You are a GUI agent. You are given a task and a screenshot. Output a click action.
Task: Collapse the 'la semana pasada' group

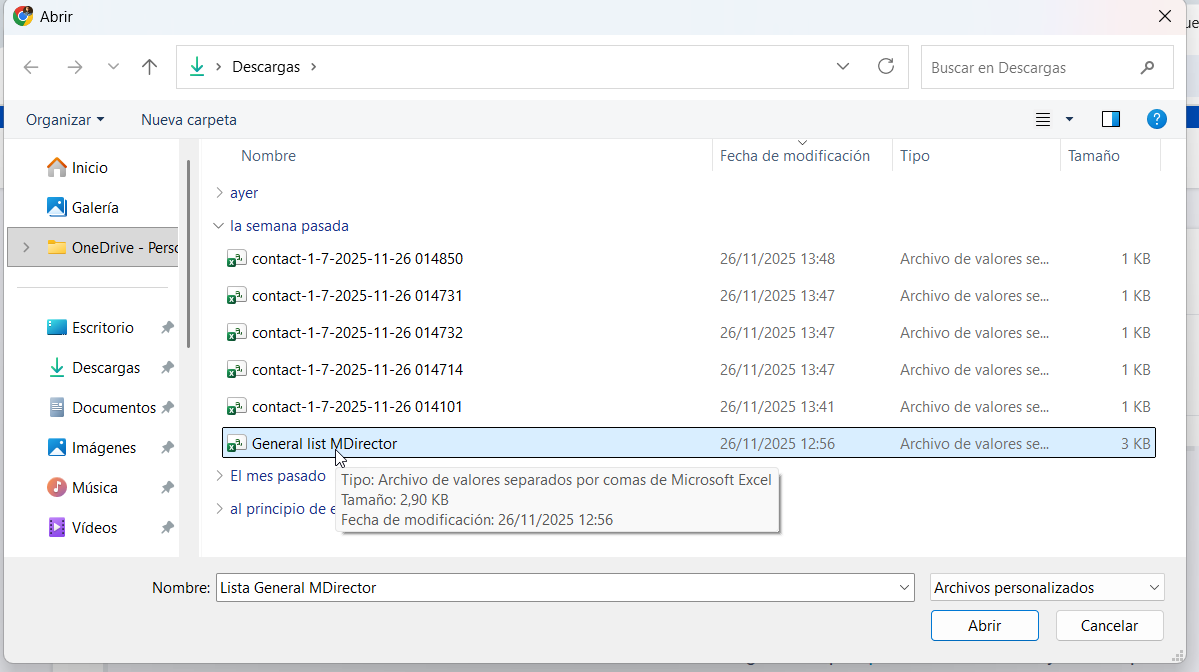[x=220, y=226]
